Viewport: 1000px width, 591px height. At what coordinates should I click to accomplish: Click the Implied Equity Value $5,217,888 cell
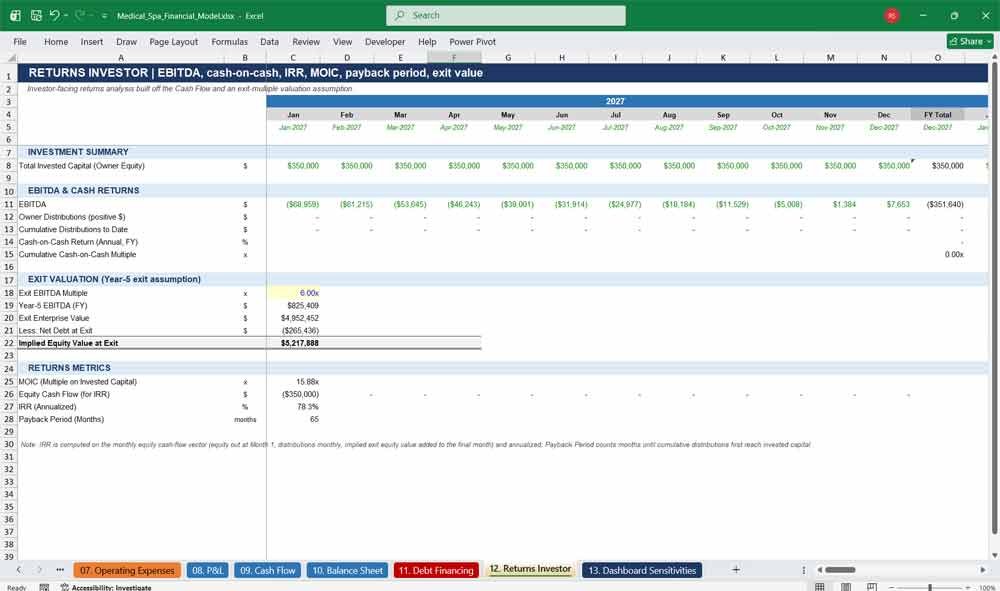coord(293,343)
